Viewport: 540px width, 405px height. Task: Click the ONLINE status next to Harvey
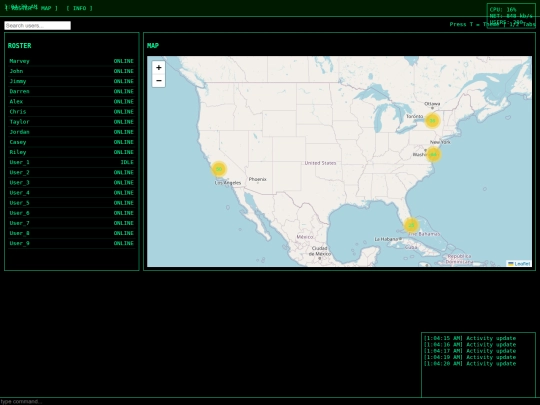point(124,61)
